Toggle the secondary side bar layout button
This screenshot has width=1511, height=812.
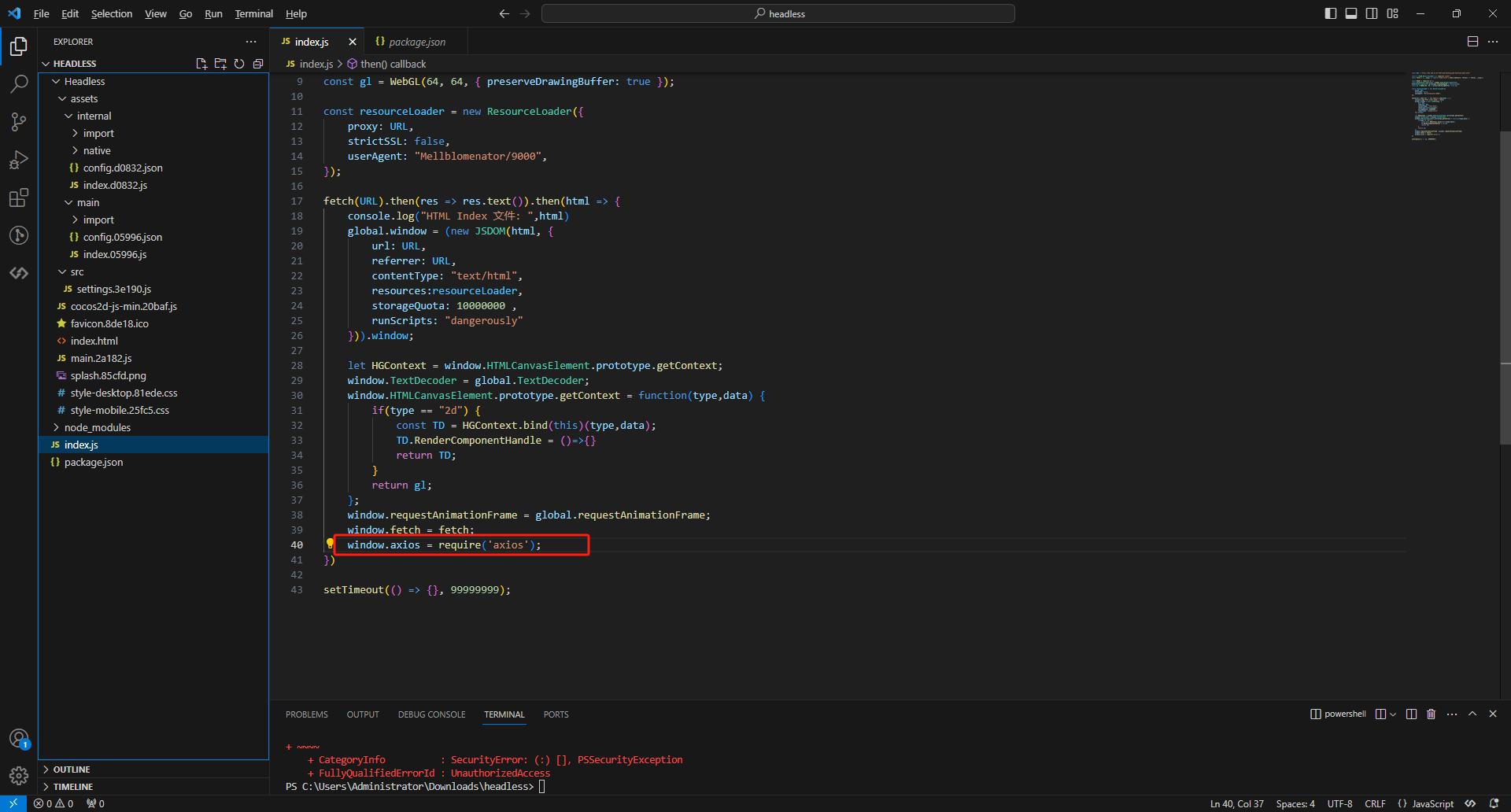pyautogui.click(x=1372, y=13)
